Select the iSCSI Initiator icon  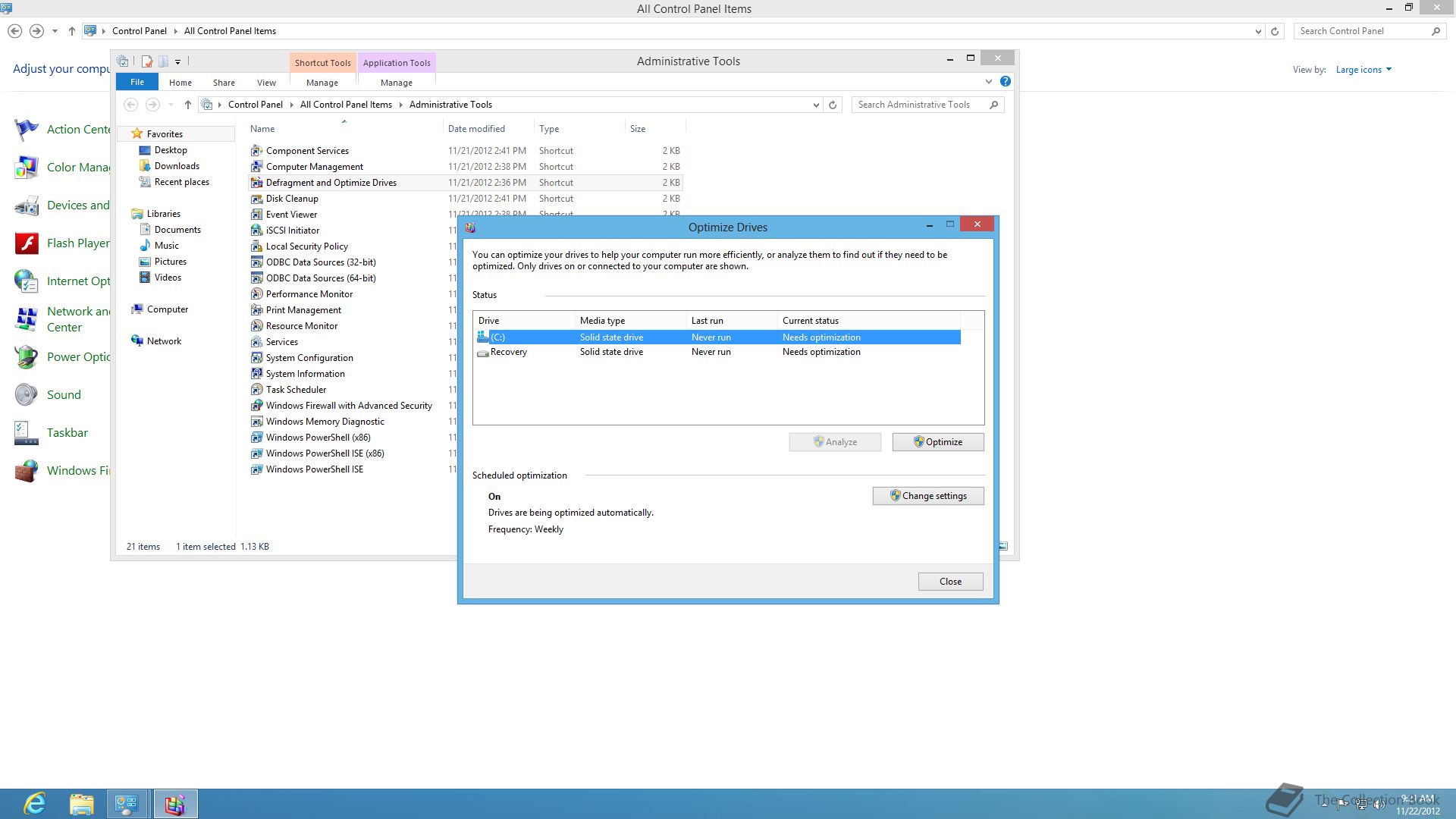257,231
